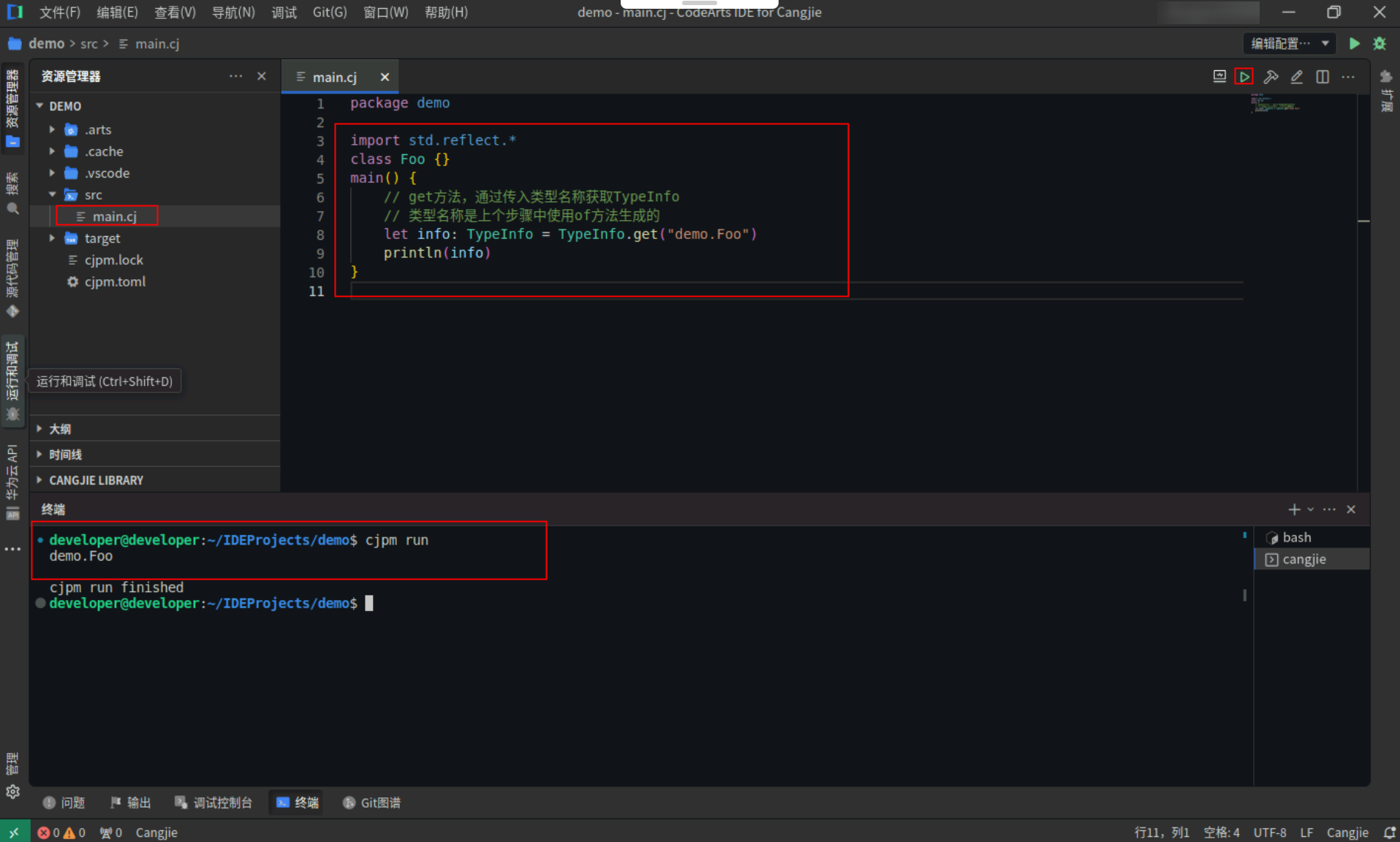
Task: Go to line via 行11, 列1 indicator
Action: point(1162,832)
